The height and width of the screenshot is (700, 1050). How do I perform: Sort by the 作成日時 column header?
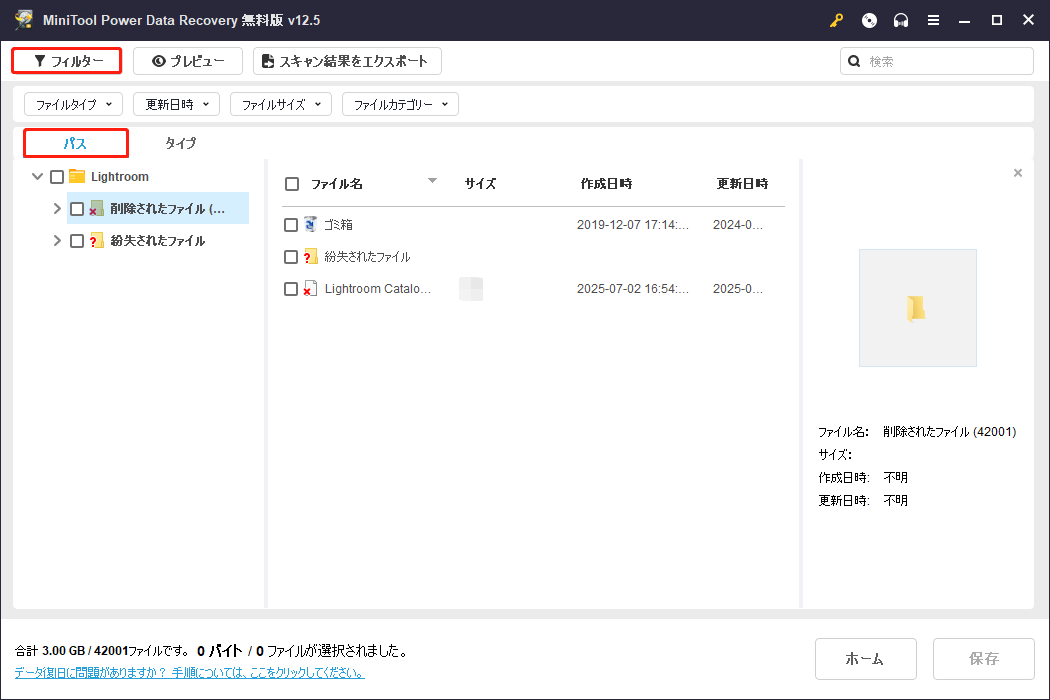pyautogui.click(x=607, y=184)
